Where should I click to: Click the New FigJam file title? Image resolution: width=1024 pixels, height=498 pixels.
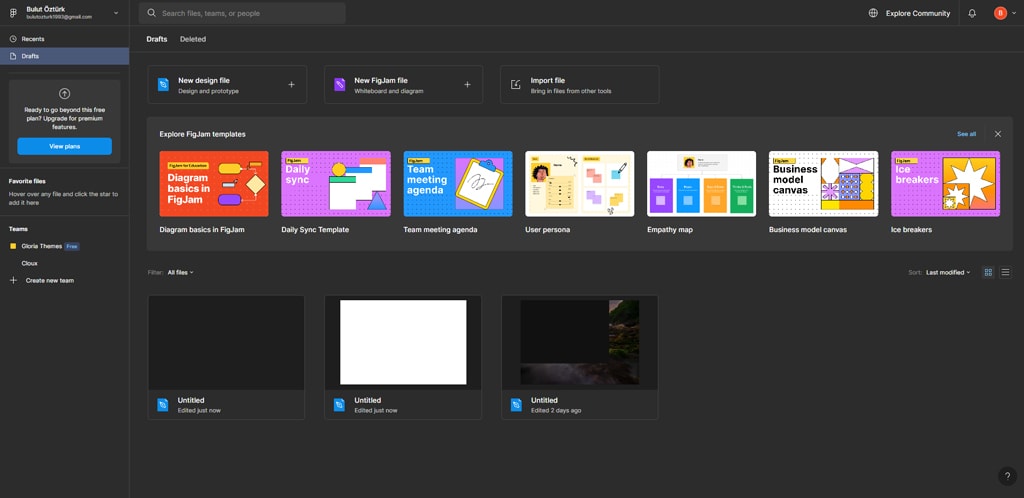(381, 80)
